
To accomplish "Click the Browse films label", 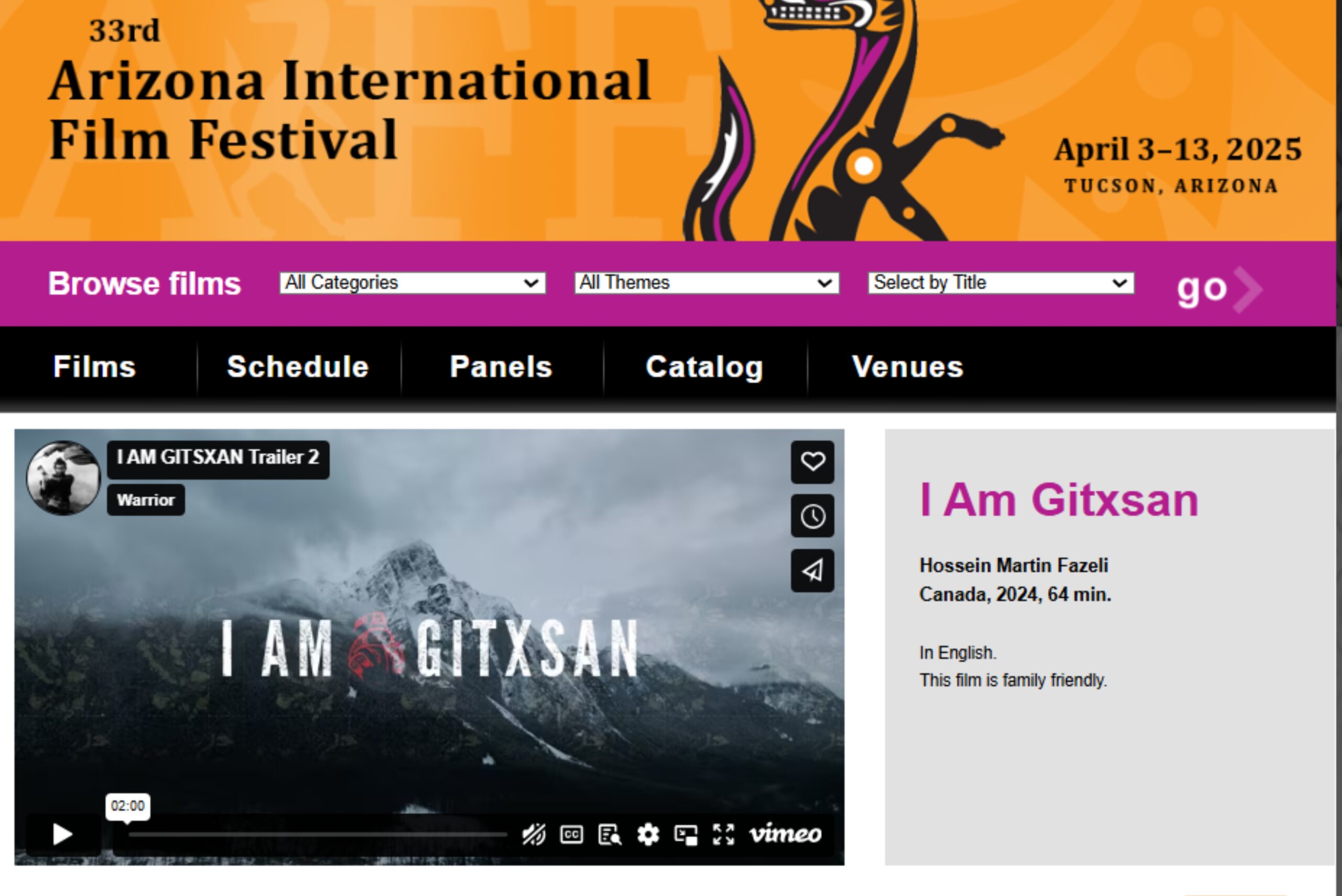I will click(x=145, y=283).
